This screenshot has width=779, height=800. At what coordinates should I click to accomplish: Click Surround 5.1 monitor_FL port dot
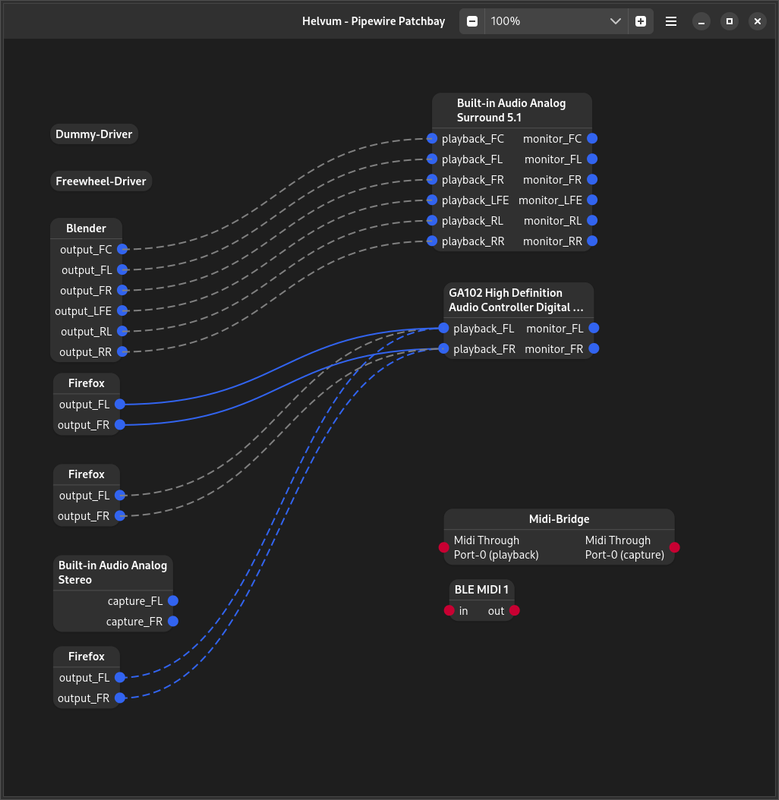tap(592, 159)
